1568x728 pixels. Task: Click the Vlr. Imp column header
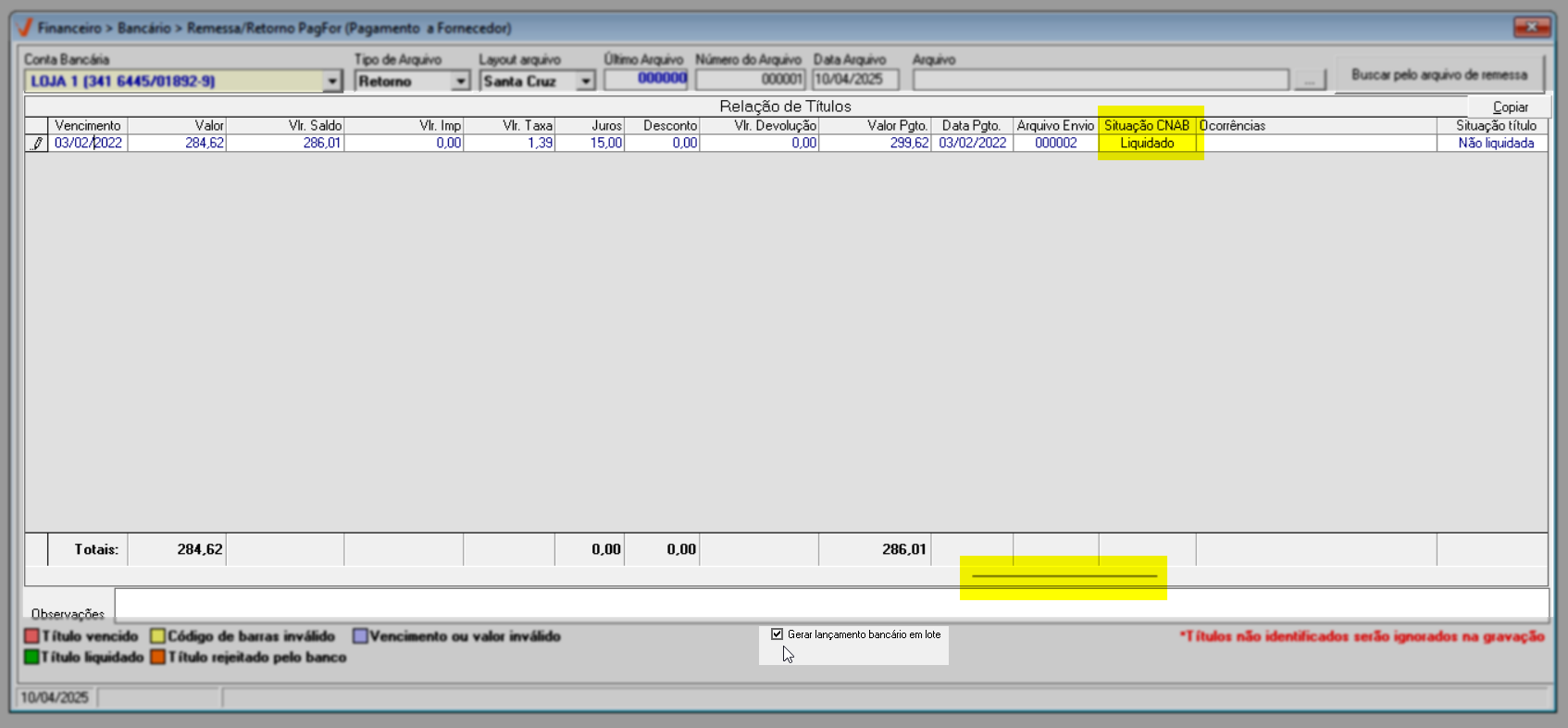(x=404, y=125)
